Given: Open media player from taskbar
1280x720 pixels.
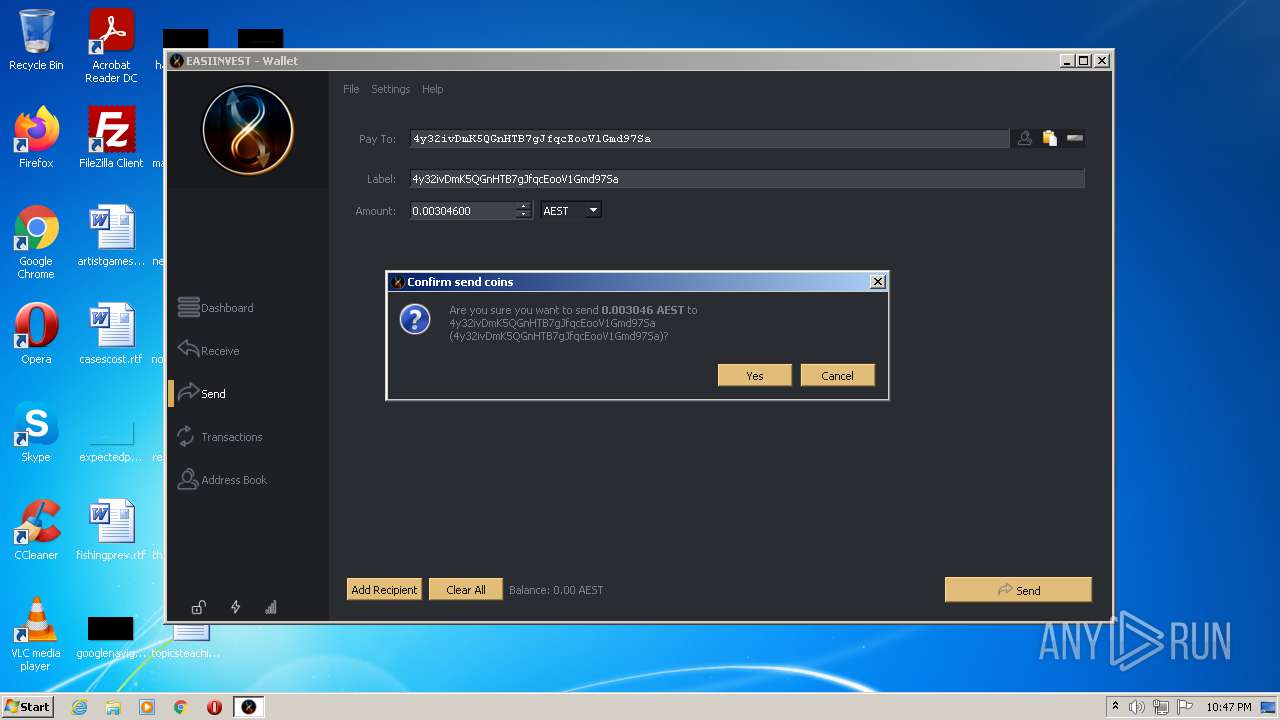Looking at the screenshot, I should (147, 707).
